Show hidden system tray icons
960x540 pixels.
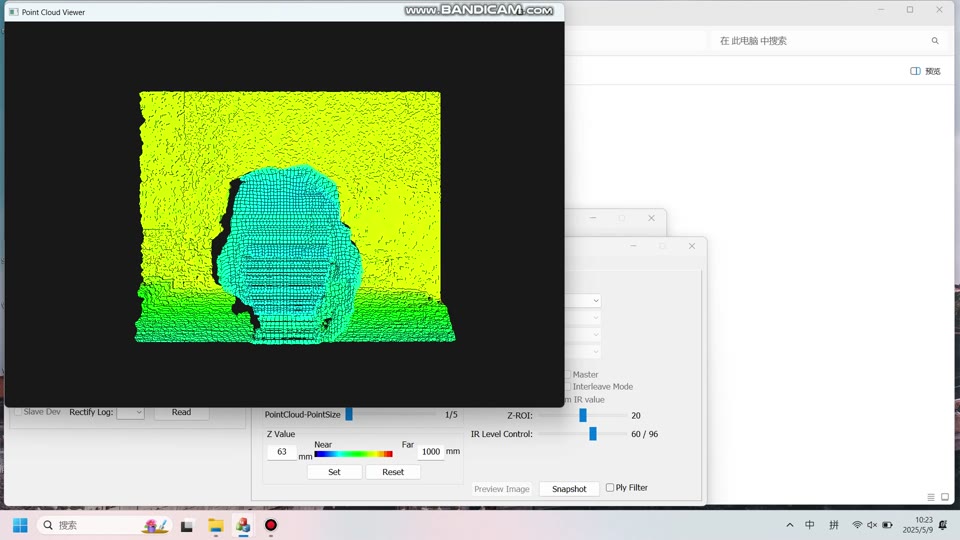(x=790, y=525)
